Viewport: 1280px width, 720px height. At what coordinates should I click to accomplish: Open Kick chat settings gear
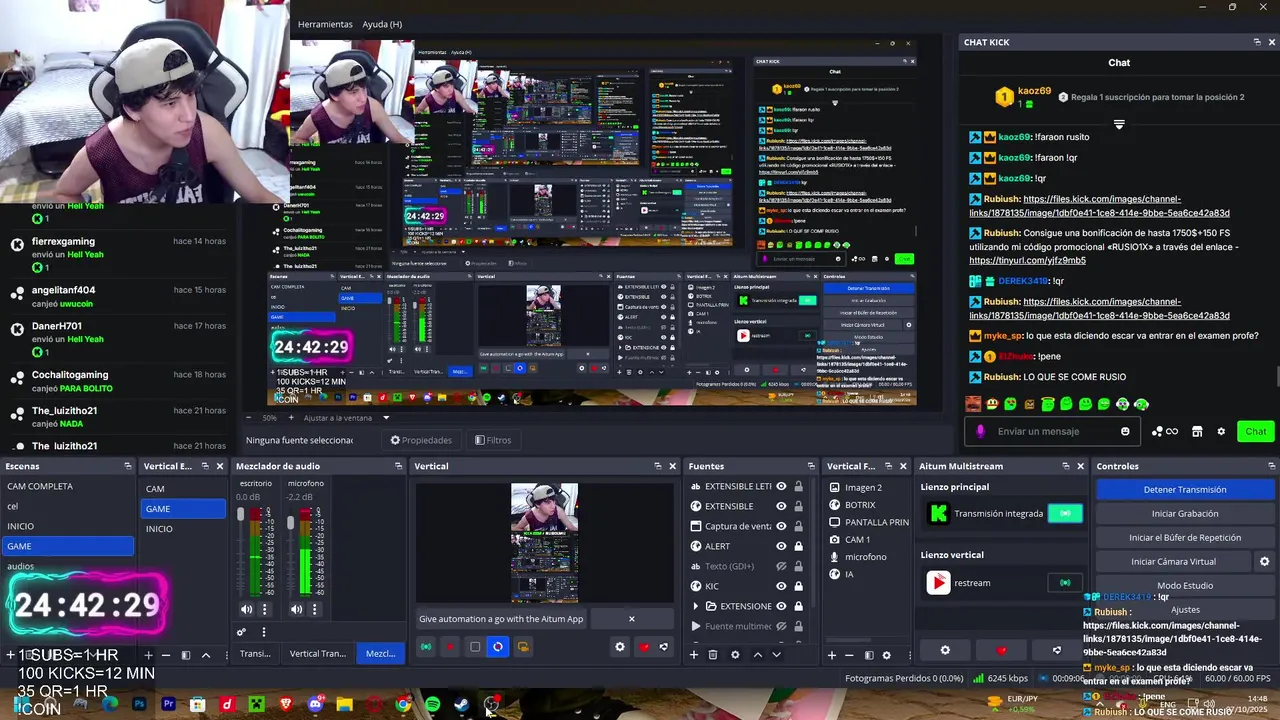[x=1221, y=432]
